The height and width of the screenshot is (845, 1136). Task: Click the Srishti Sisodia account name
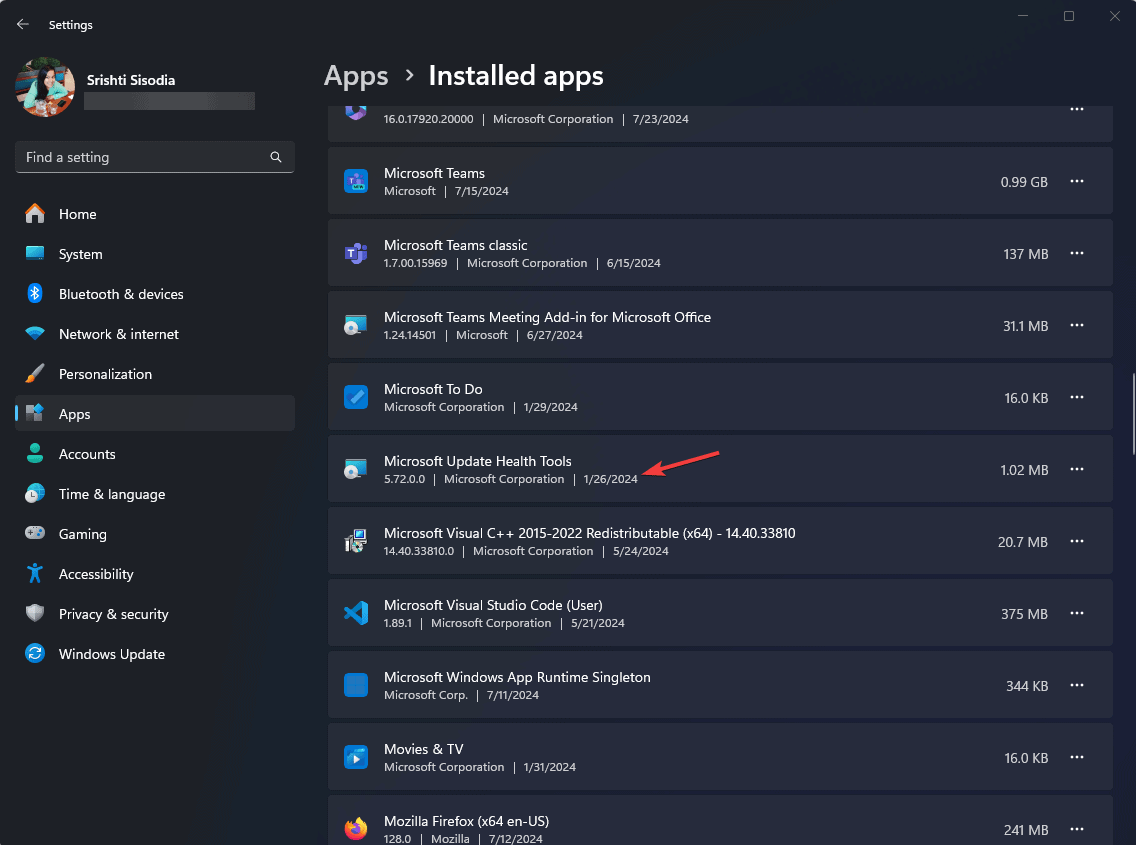pos(131,80)
